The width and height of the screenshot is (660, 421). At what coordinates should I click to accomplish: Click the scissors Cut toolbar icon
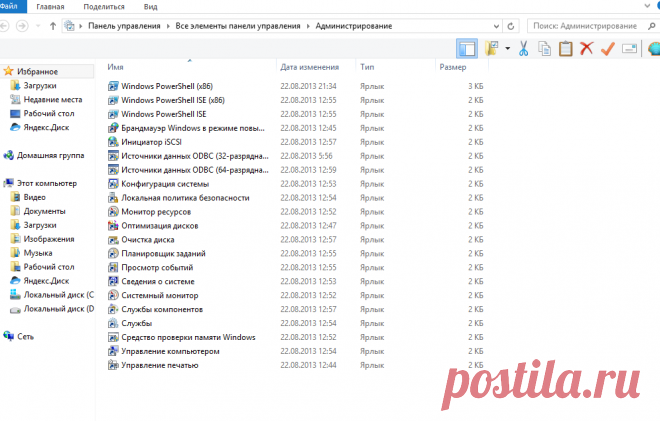[x=523, y=49]
